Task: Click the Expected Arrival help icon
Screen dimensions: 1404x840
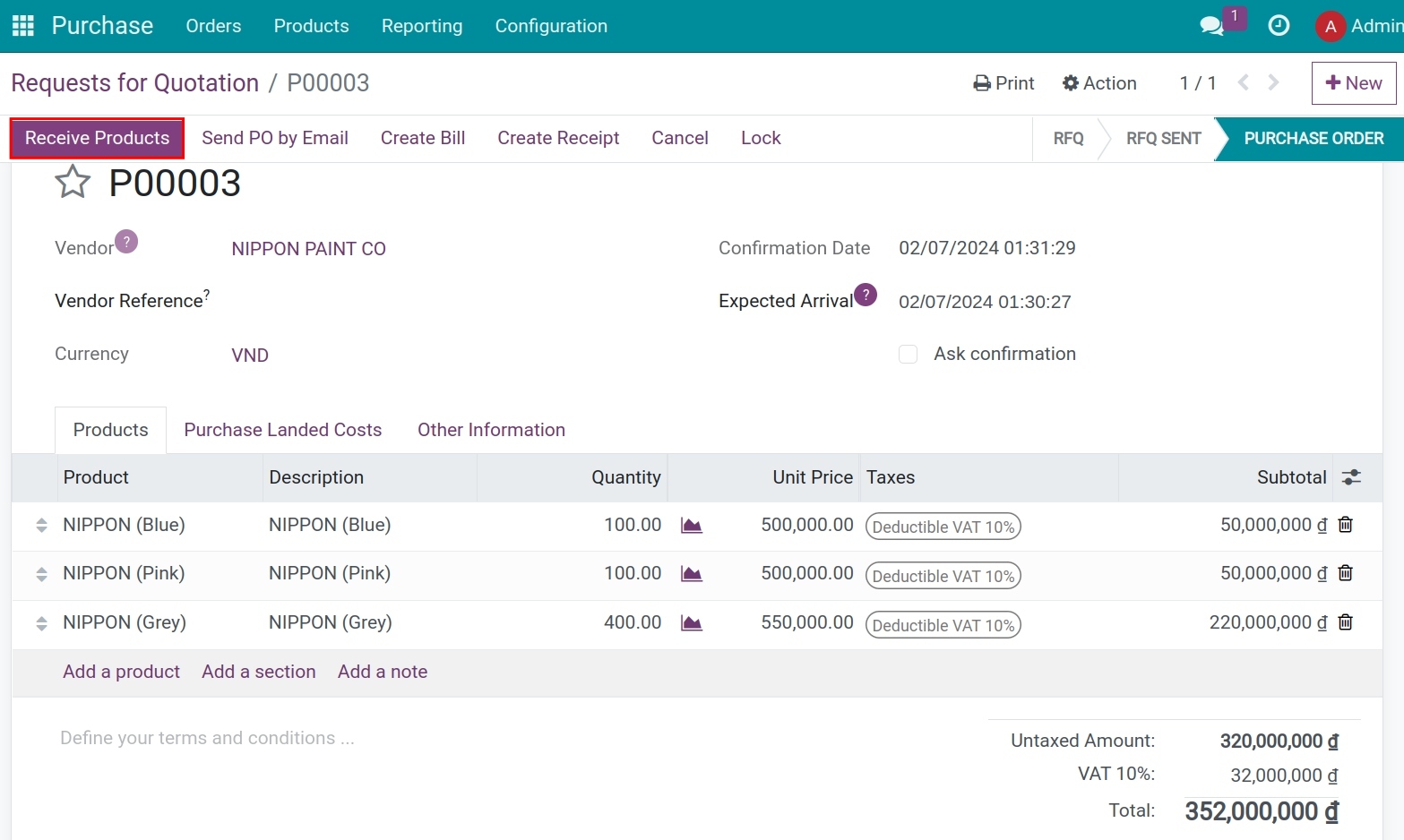Action: (865, 294)
